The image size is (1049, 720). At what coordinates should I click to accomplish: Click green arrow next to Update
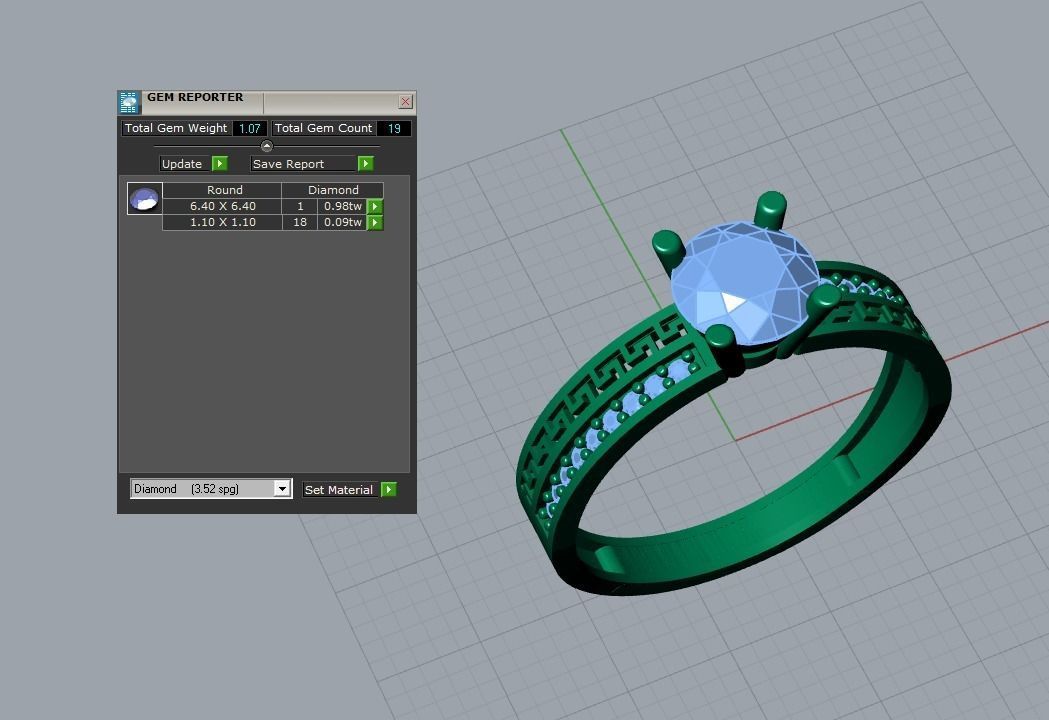220,163
